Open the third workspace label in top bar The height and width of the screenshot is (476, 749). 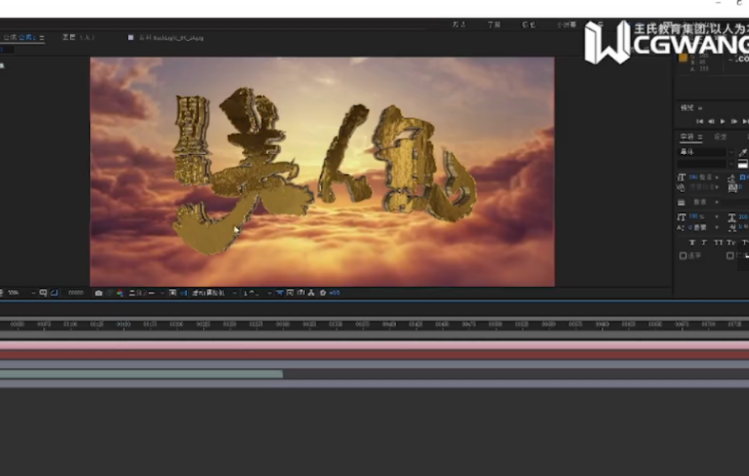click(528, 24)
